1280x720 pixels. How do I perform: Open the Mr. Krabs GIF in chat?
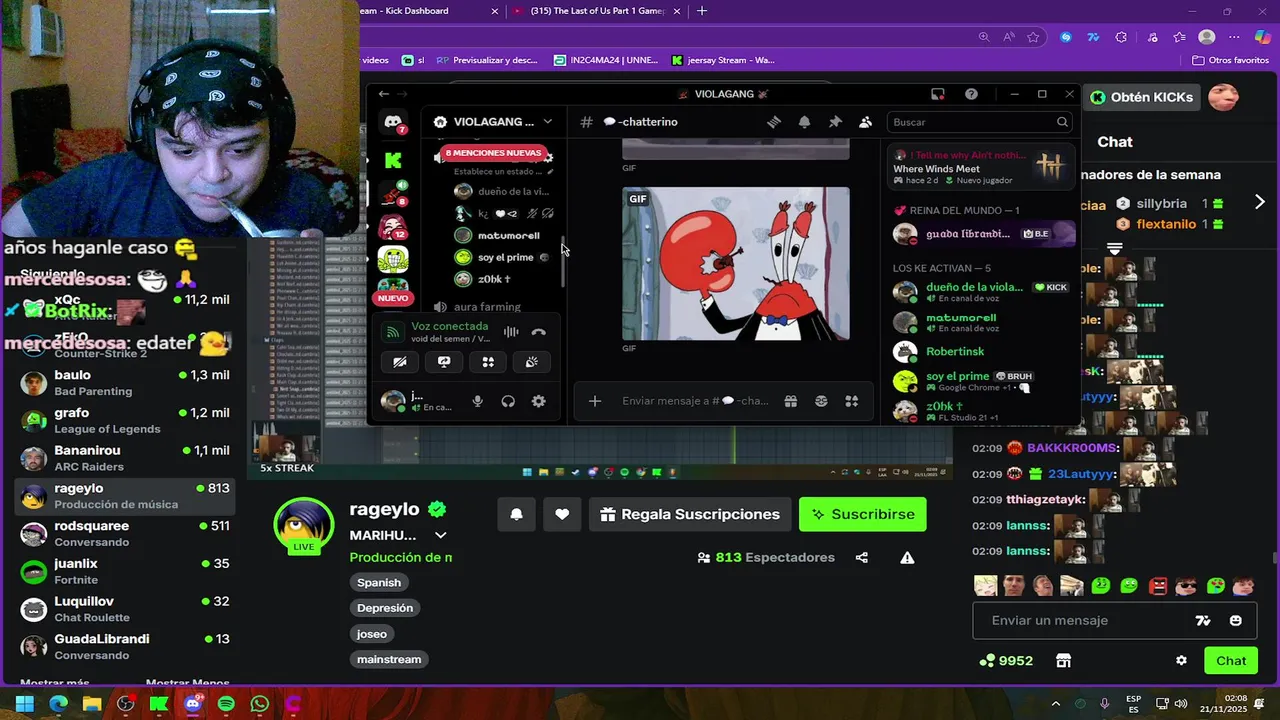736,264
